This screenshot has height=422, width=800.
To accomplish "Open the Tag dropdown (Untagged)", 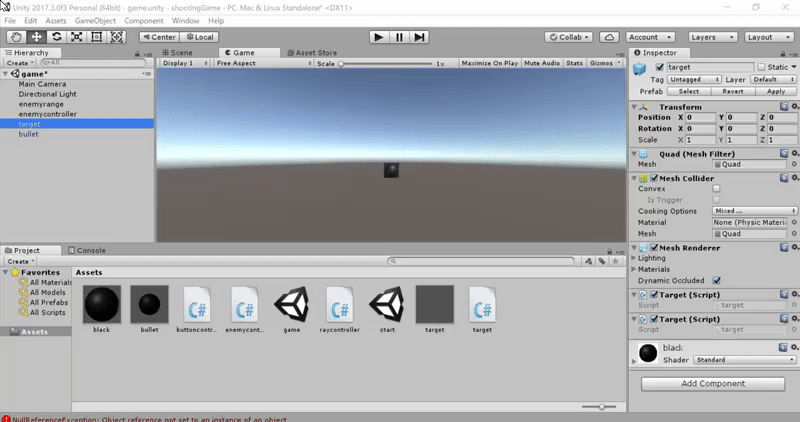I will (693, 80).
